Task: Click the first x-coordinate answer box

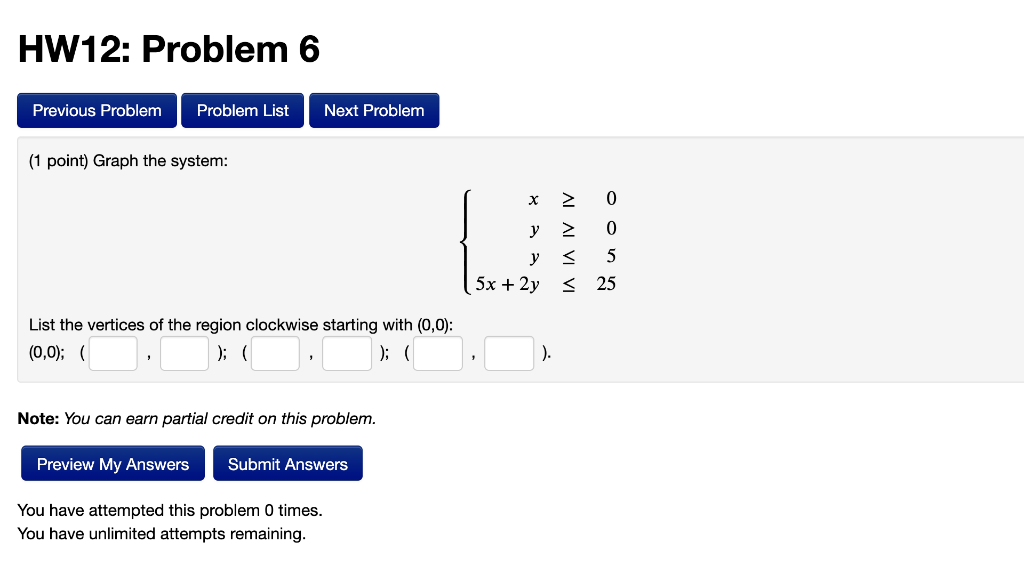Action: click(x=112, y=353)
